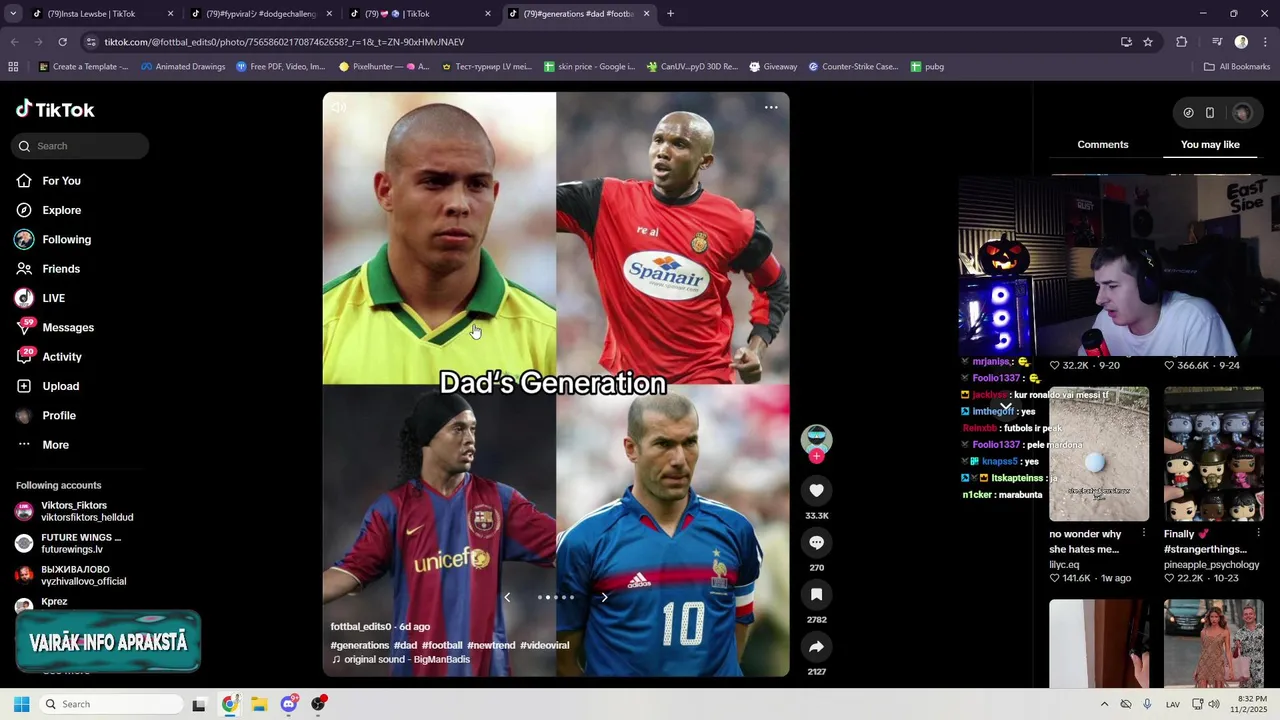Open a new browser tab

pyautogui.click(x=670, y=14)
